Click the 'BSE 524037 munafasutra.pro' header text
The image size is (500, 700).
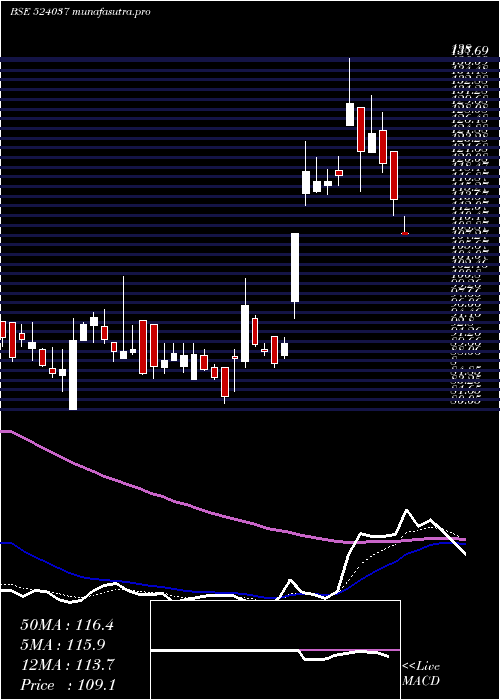coord(80,12)
